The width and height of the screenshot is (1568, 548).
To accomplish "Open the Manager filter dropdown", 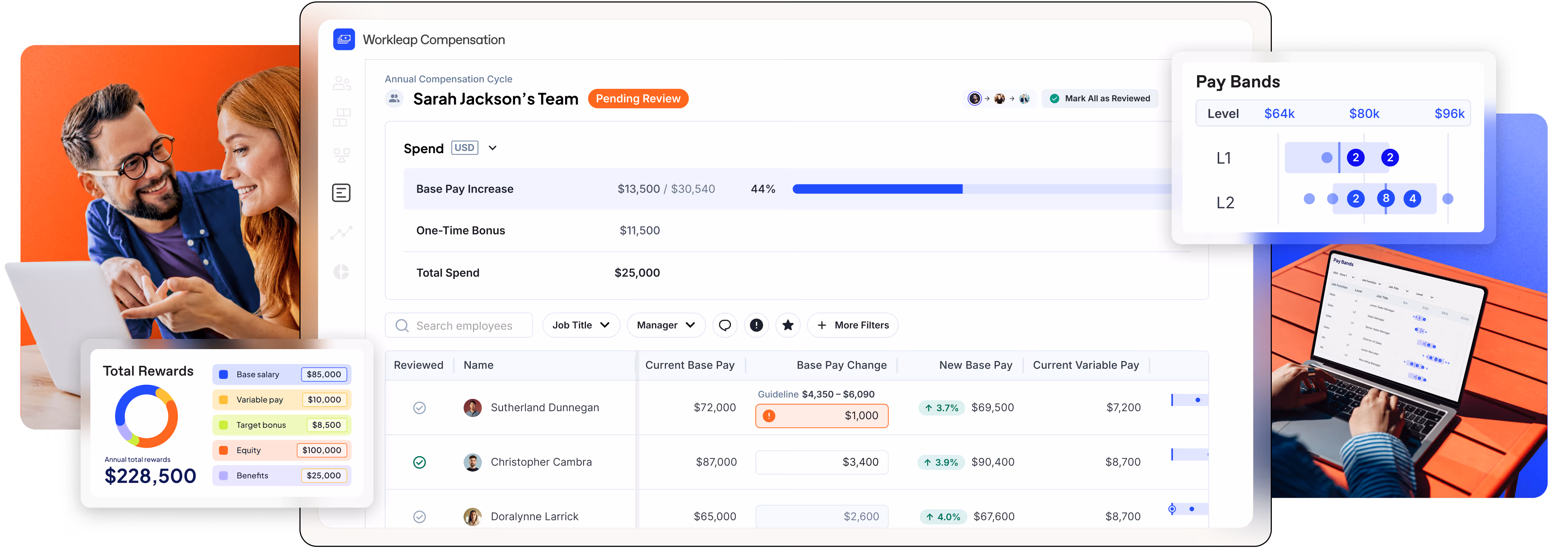I will coord(666,325).
